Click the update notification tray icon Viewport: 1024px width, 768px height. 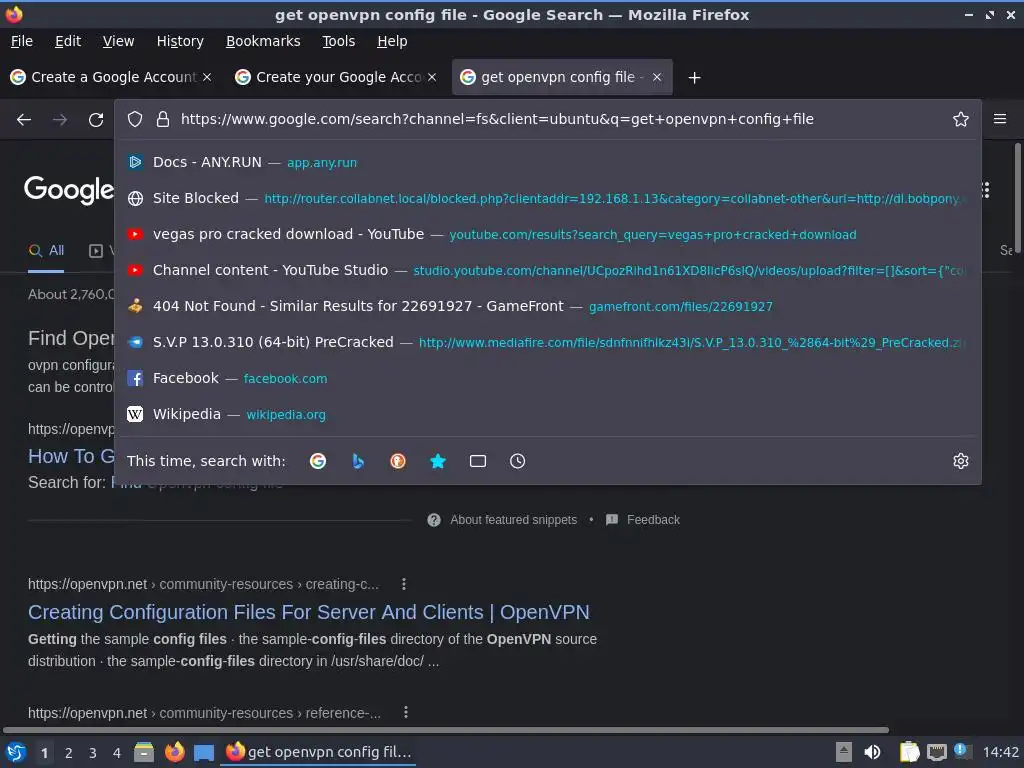tap(961, 750)
